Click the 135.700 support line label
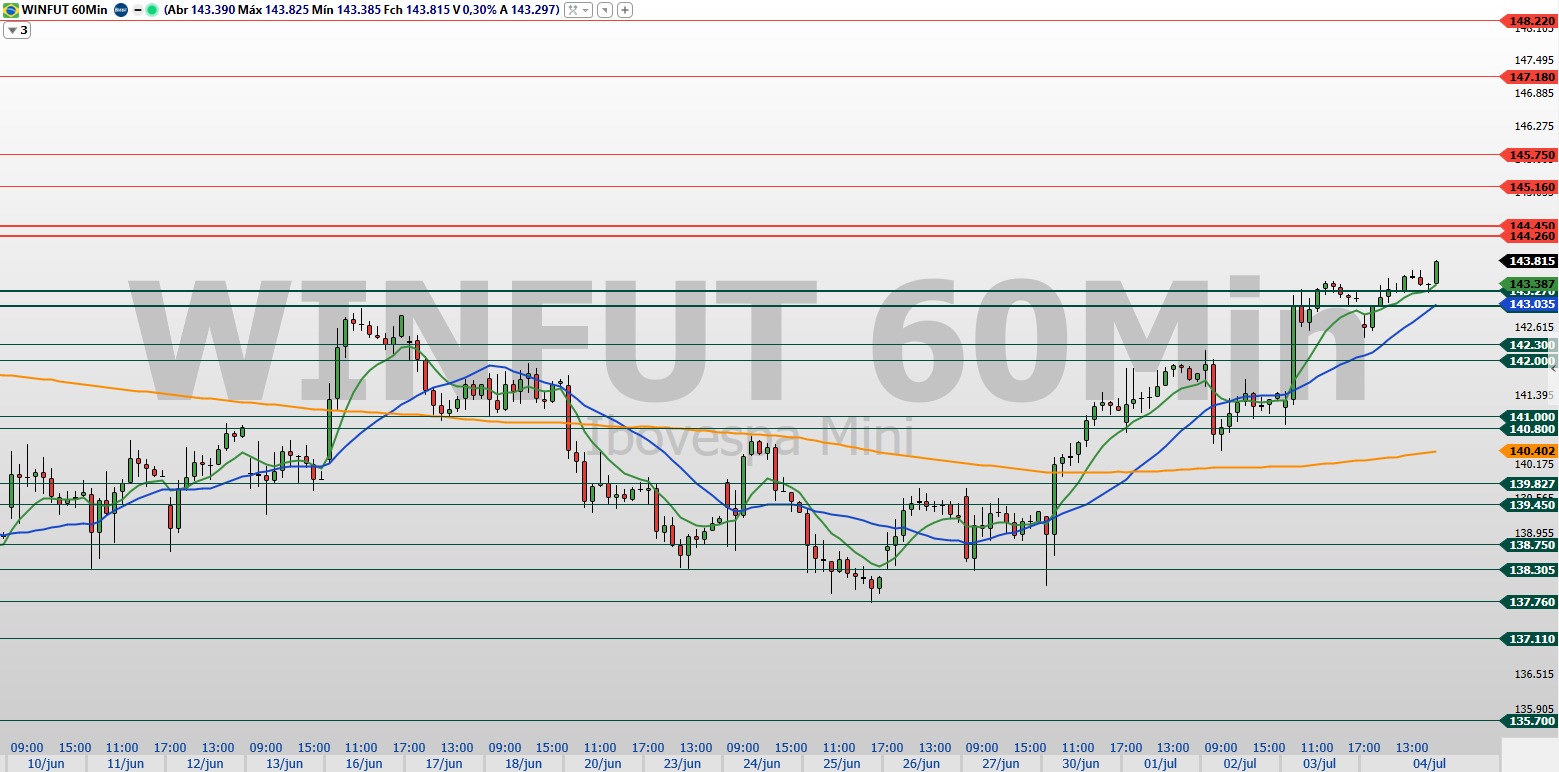 click(x=1531, y=721)
